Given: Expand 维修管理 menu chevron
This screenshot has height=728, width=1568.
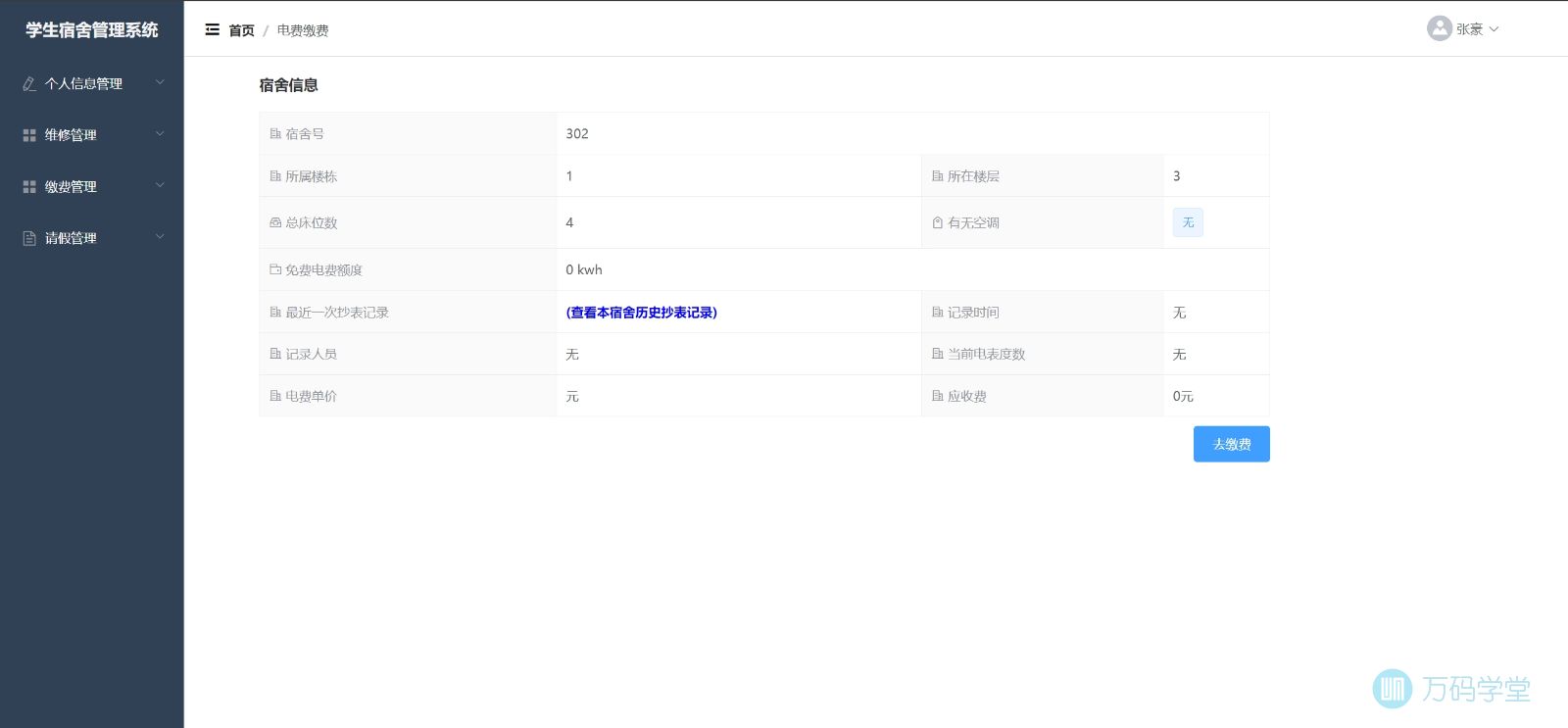Looking at the screenshot, I should point(160,134).
